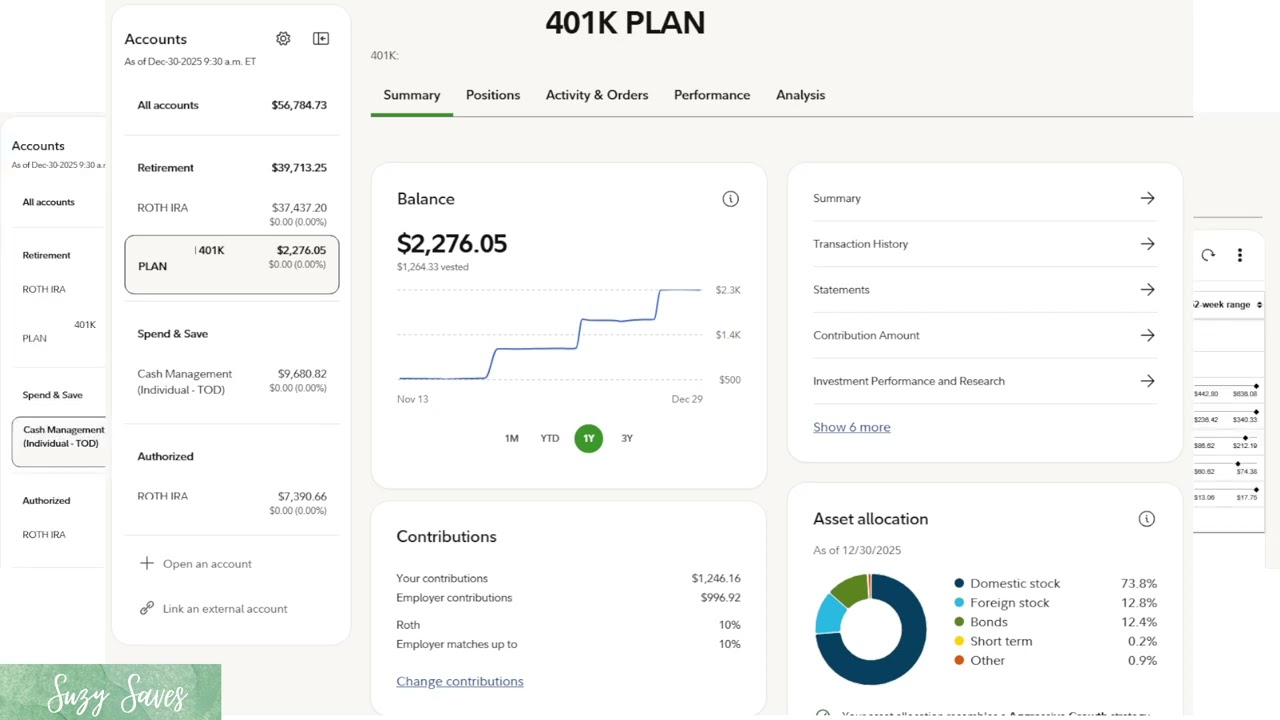Click the arrow next to Transaction History
The height and width of the screenshot is (720, 1280).
point(1147,244)
